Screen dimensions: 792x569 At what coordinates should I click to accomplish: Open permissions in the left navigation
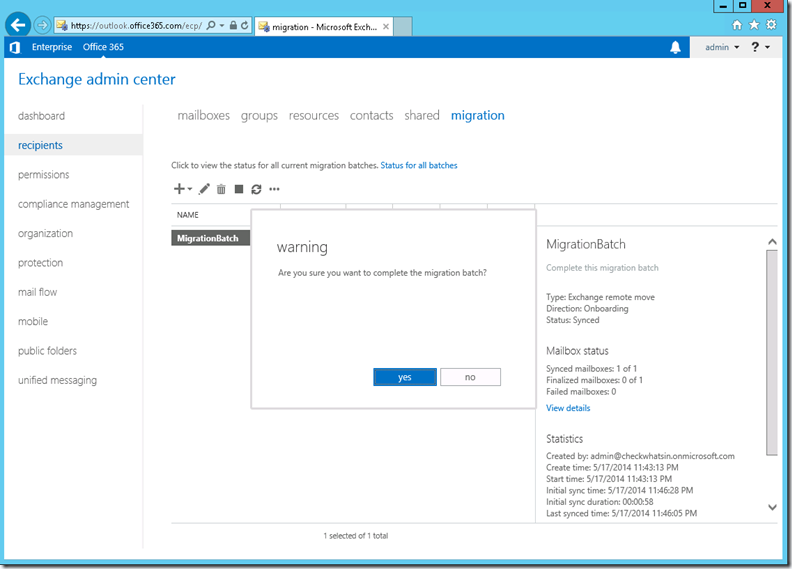coord(43,175)
